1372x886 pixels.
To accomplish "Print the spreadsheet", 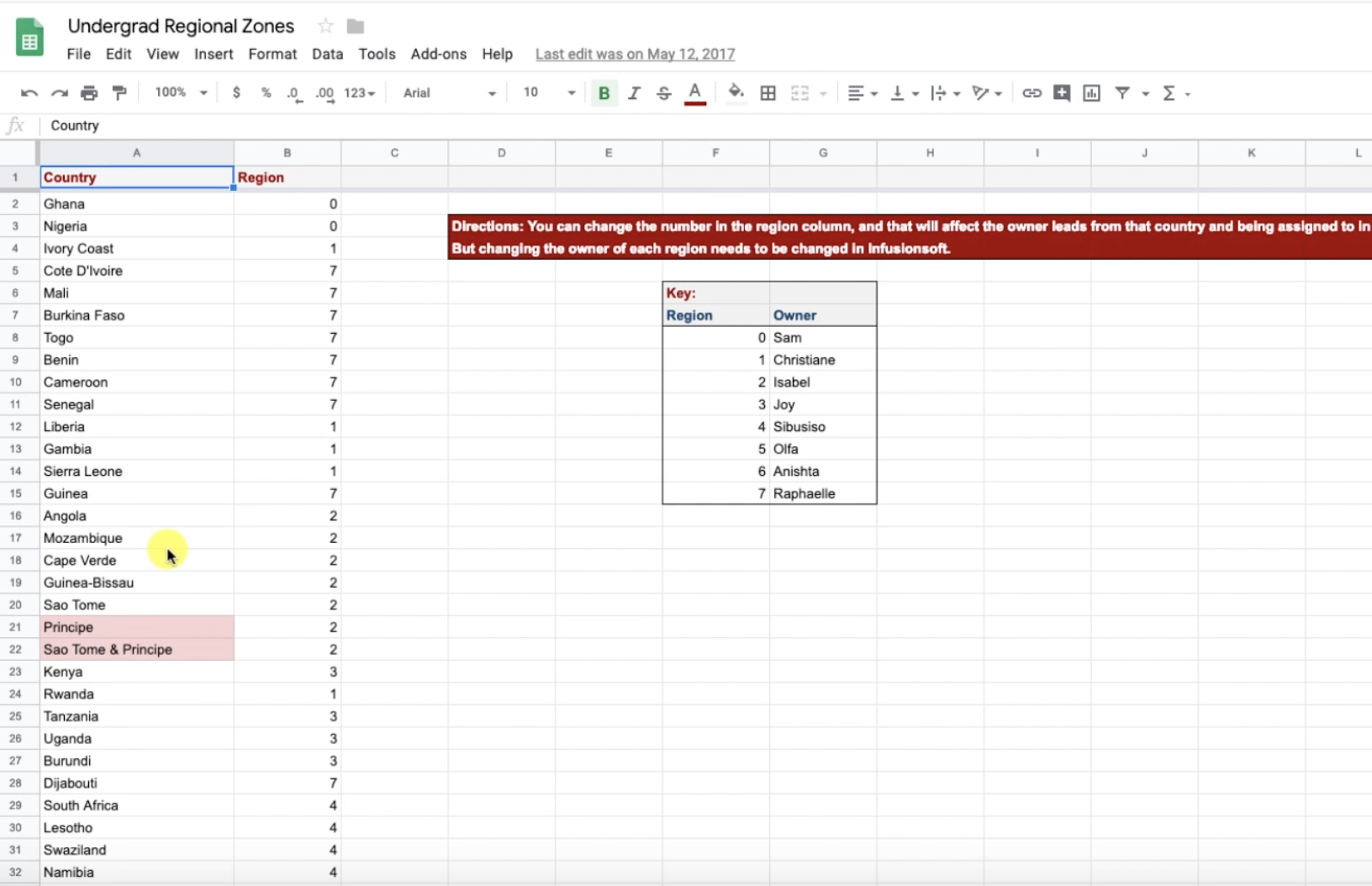I will (89, 93).
